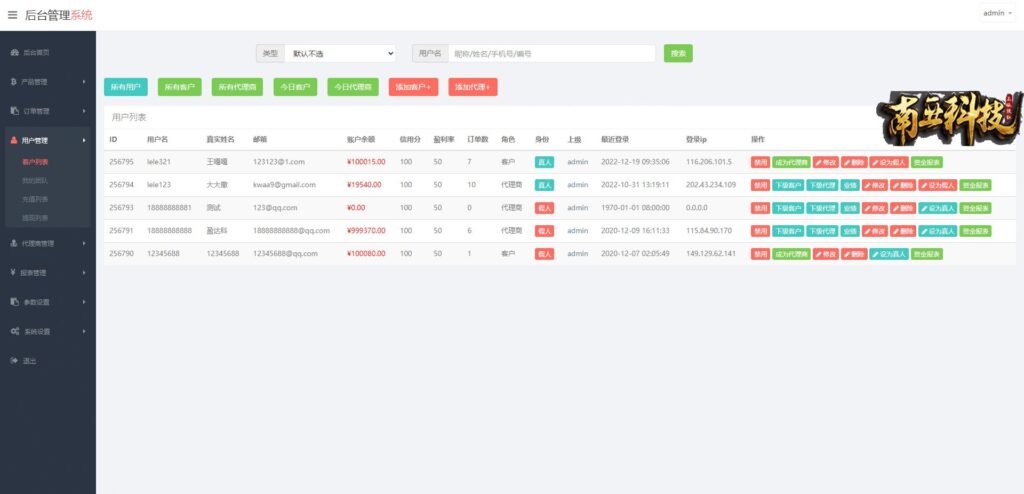Click pencil 设为真人 button for 18888888881
Screen dimensions: 1024x494
click(938, 208)
